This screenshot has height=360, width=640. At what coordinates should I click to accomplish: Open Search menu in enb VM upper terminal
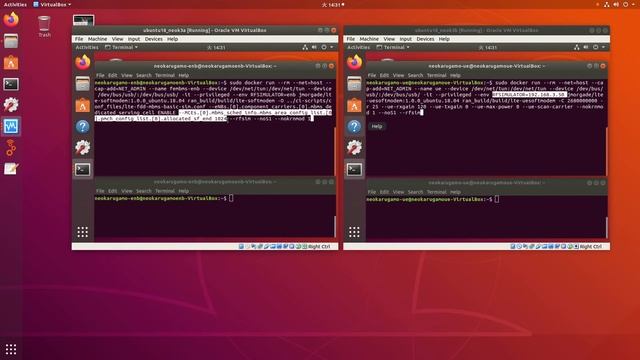(x=144, y=76)
